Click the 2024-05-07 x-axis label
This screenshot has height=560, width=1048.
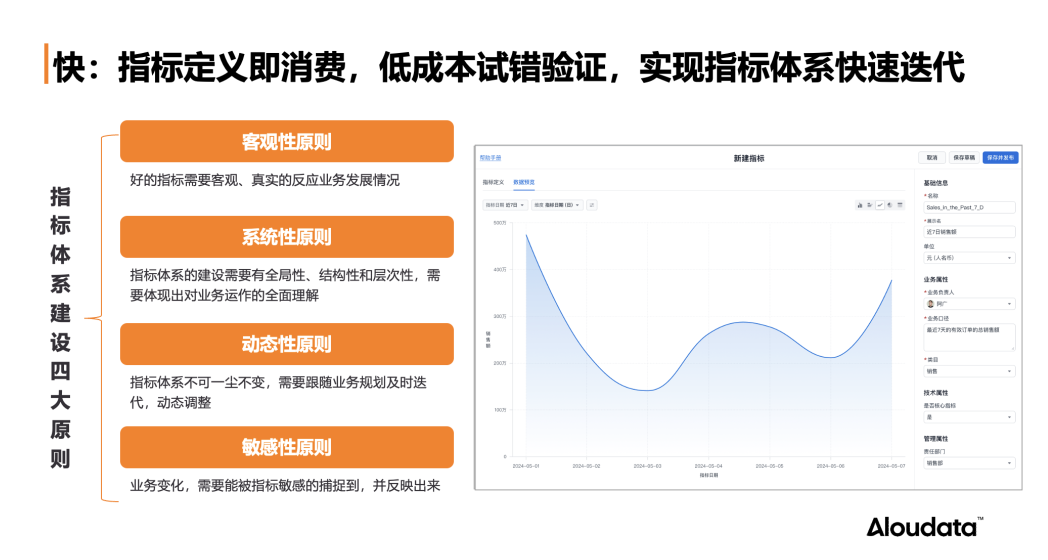point(892,466)
